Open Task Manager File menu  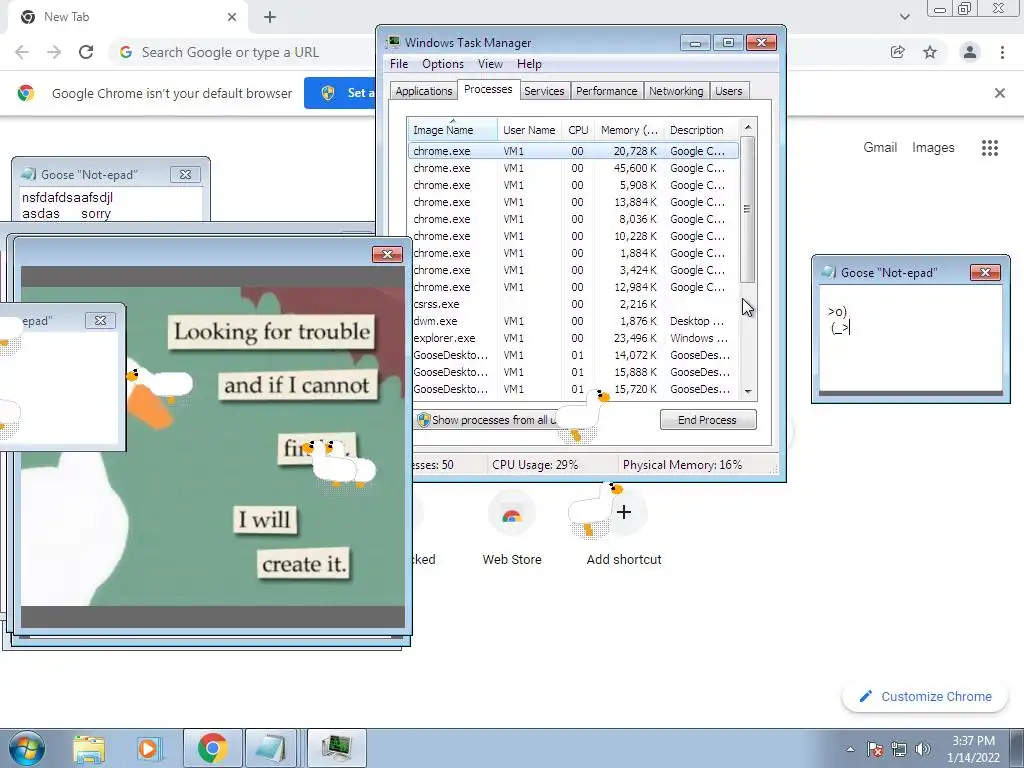399,64
